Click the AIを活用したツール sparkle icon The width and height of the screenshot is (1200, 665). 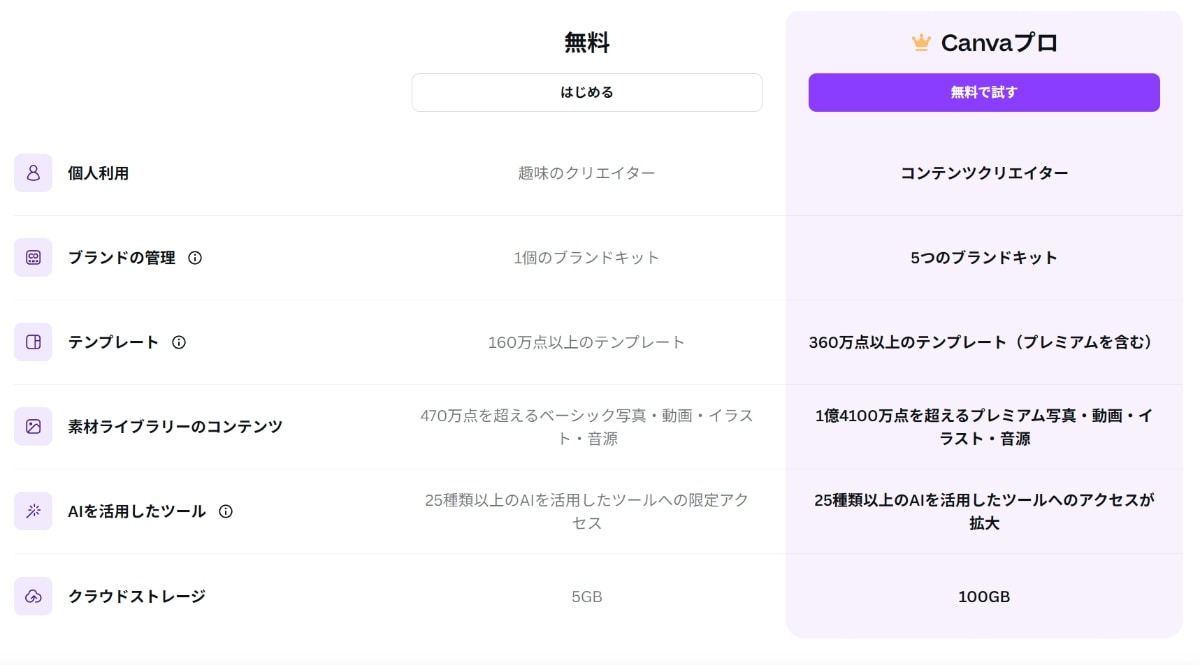pos(33,511)
